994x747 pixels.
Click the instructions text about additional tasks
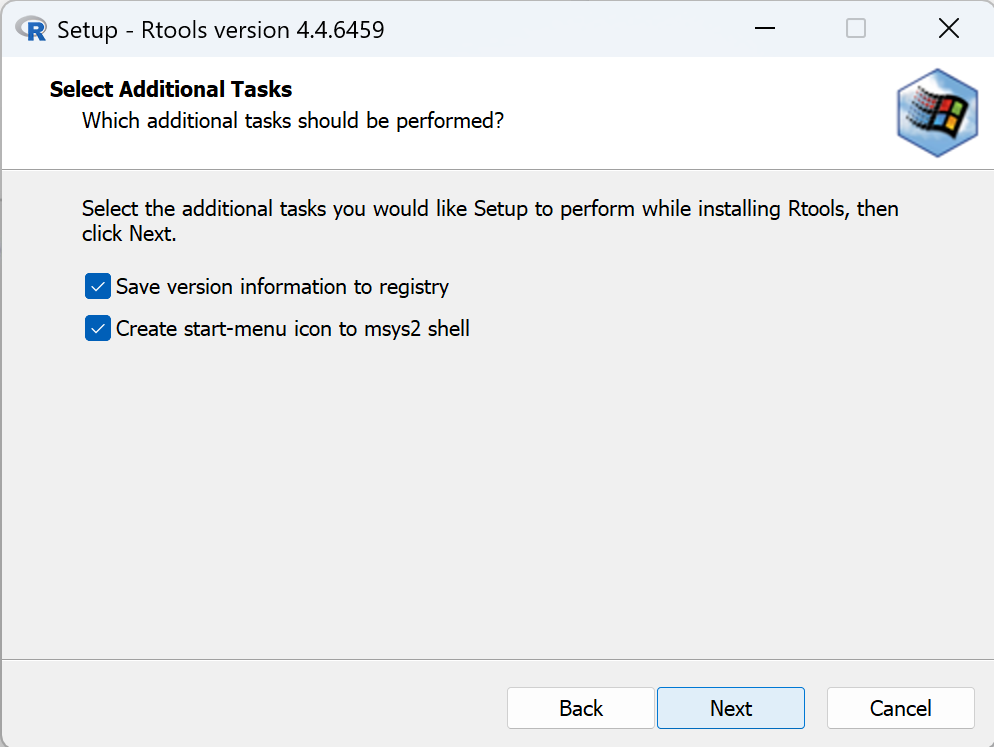point(490,222)
